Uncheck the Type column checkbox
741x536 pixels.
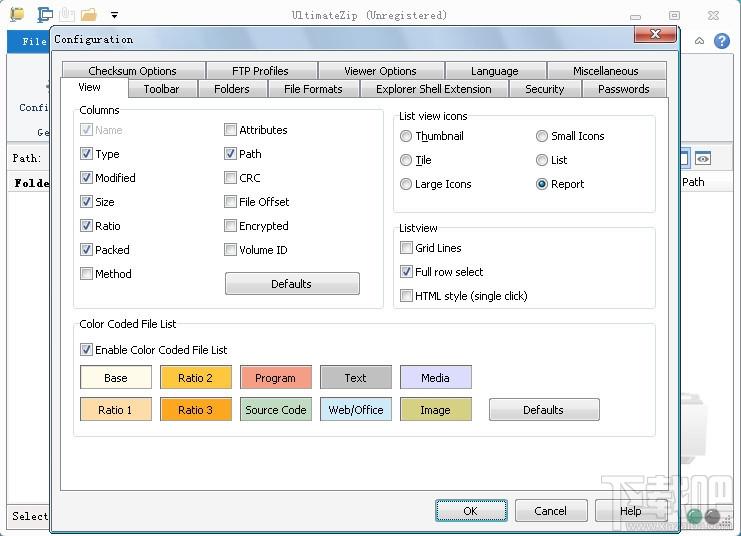click(86, 154)
